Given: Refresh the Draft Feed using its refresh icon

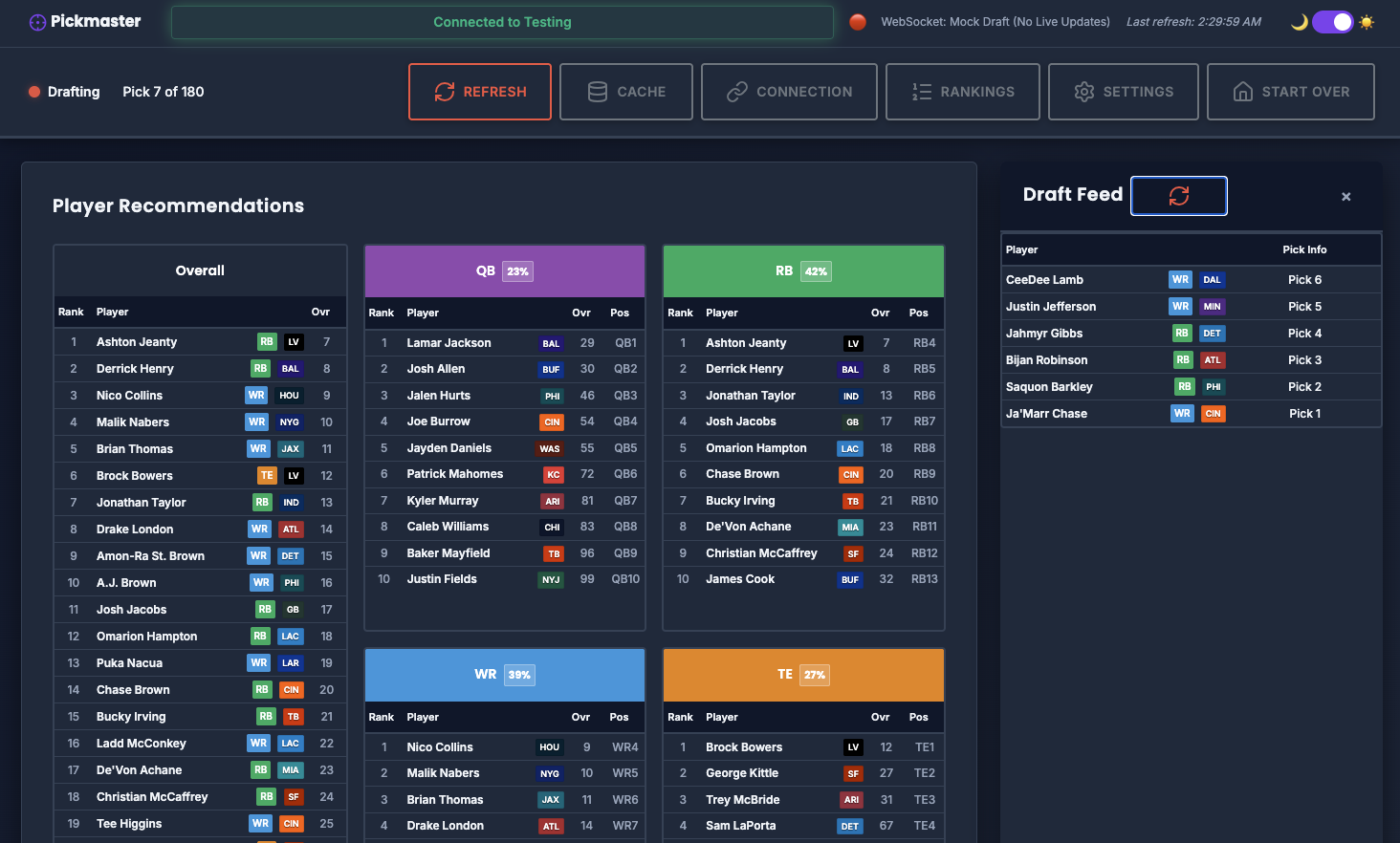Looking at the screenshot, I should pos(1179,195).
